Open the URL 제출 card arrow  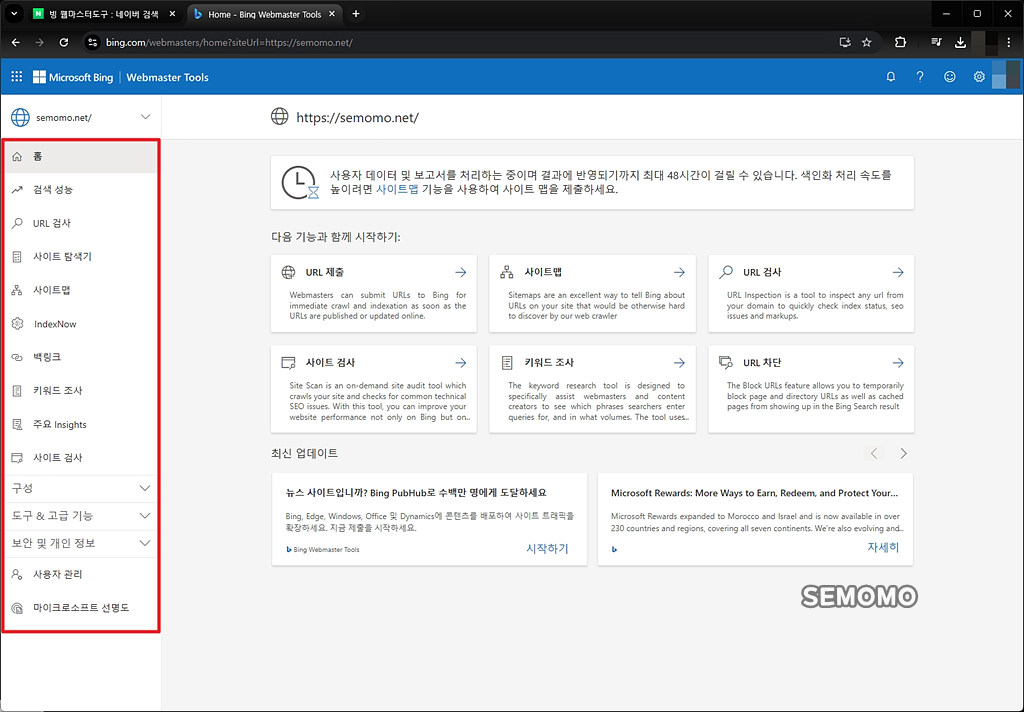461,272
